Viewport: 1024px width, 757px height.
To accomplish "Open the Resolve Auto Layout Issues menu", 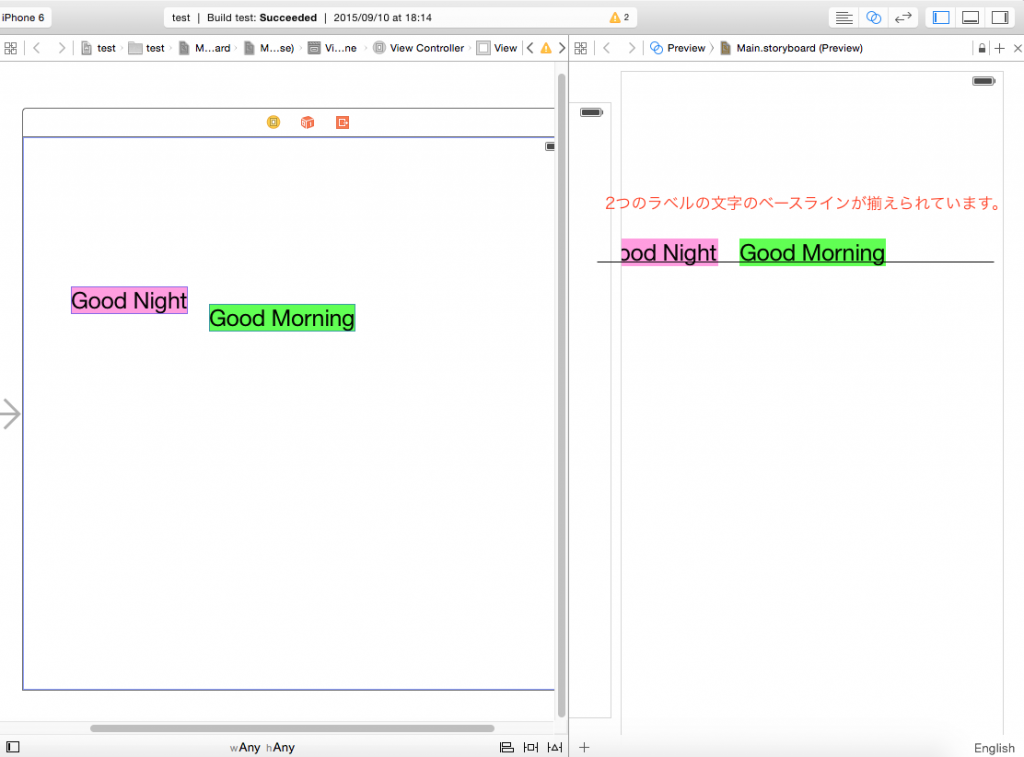I will click(x=555, y=747).
